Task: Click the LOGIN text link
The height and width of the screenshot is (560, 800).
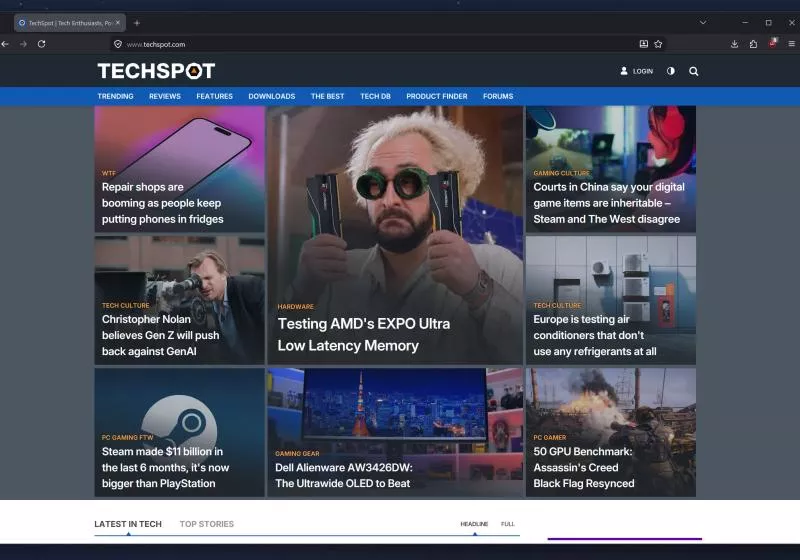Action: point(643,71)
